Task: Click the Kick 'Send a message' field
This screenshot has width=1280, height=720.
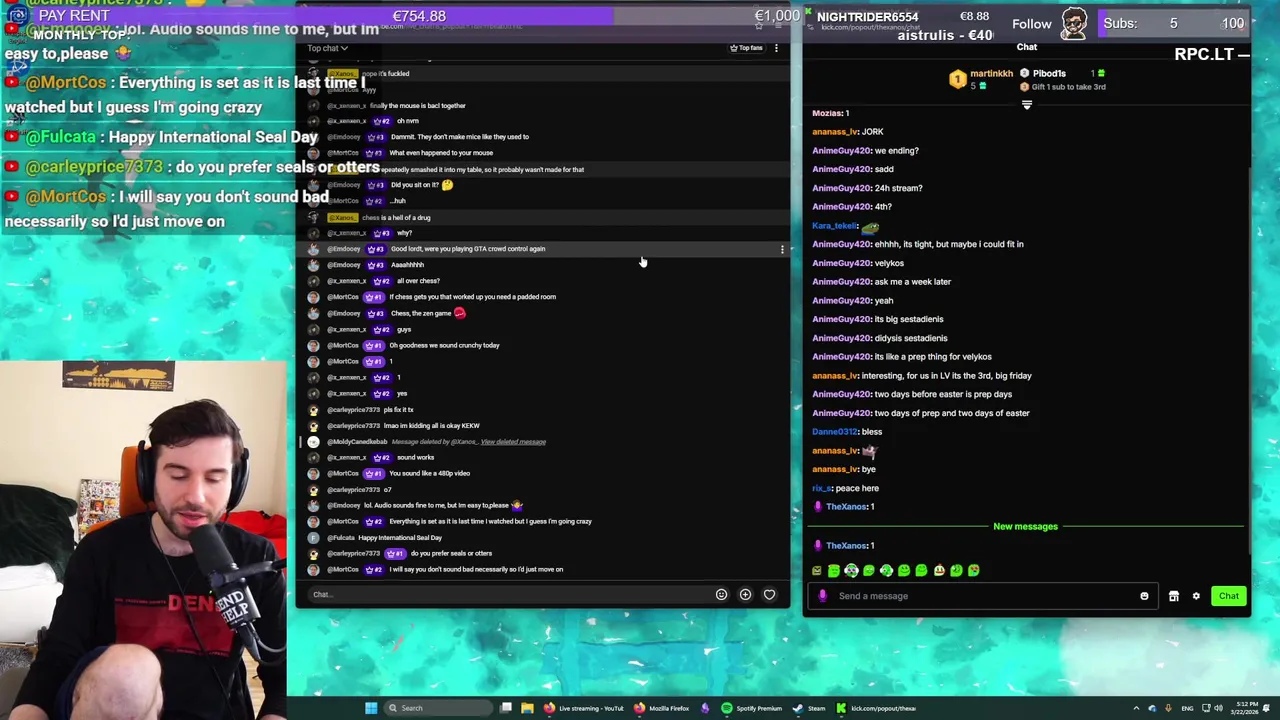Action: click(x=985, y=596)
